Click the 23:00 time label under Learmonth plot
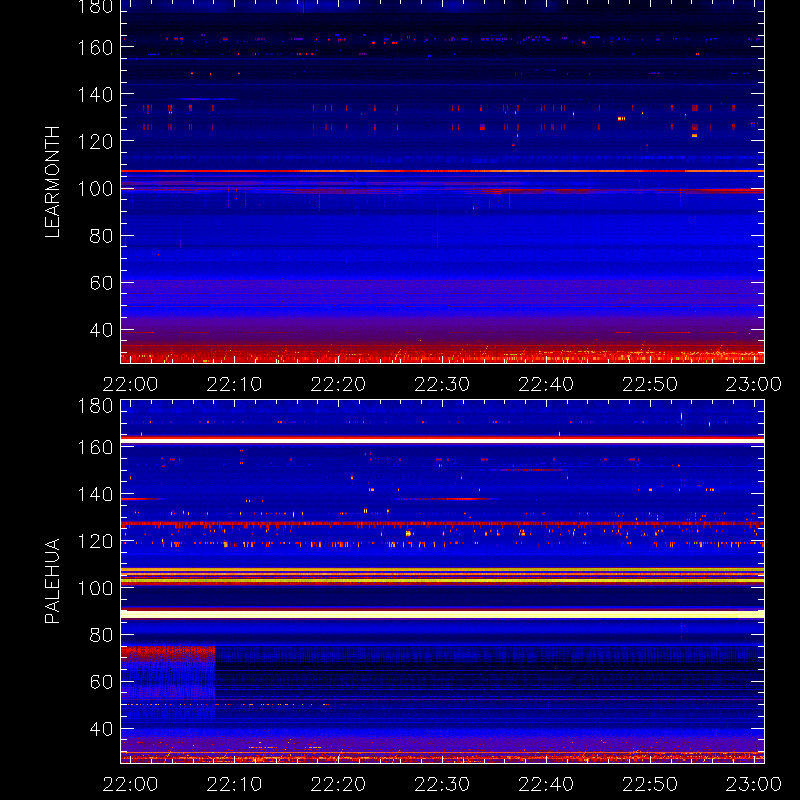 (754, 384)
